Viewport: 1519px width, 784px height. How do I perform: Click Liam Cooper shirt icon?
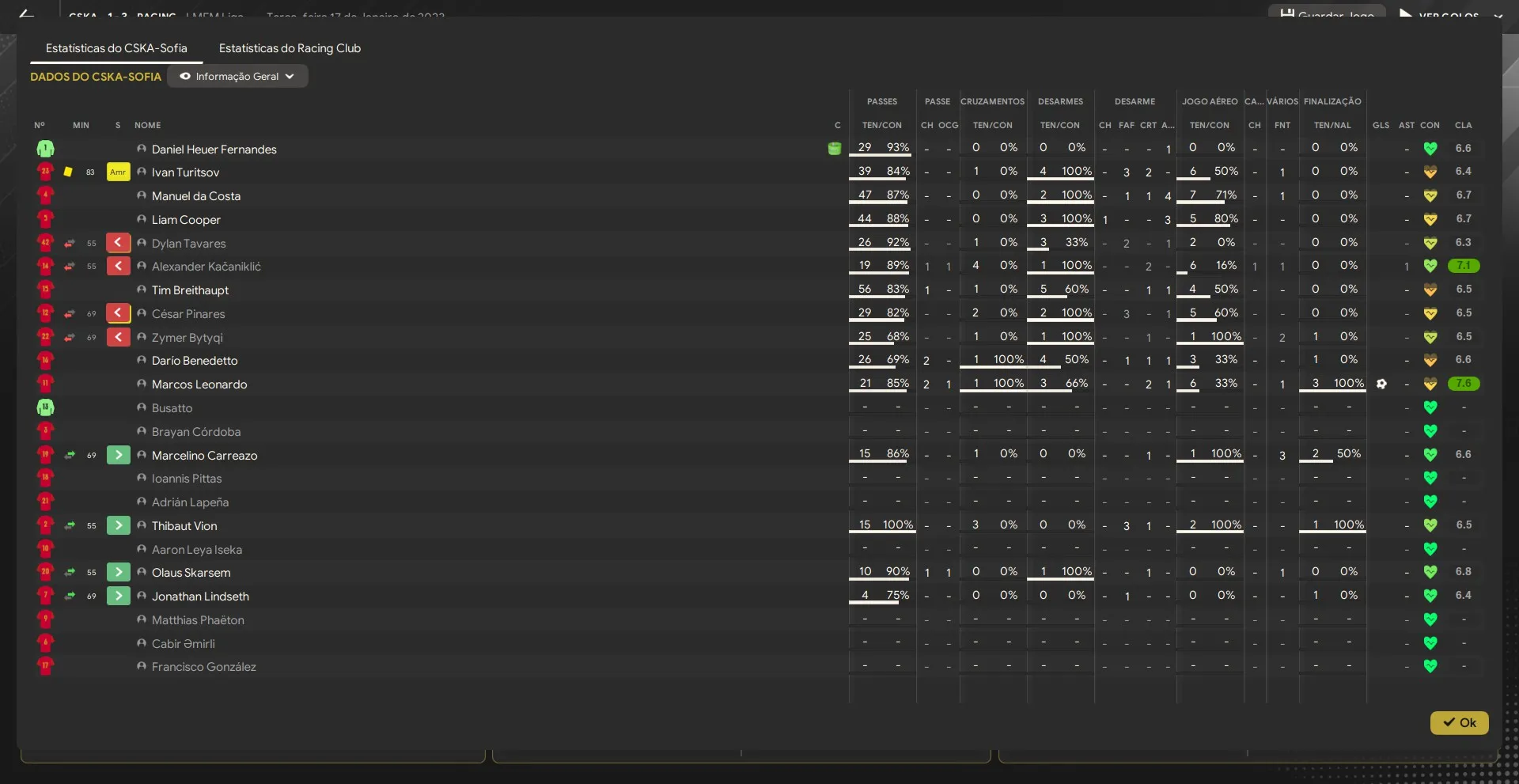pyautogui.click(x=45, y=219)
